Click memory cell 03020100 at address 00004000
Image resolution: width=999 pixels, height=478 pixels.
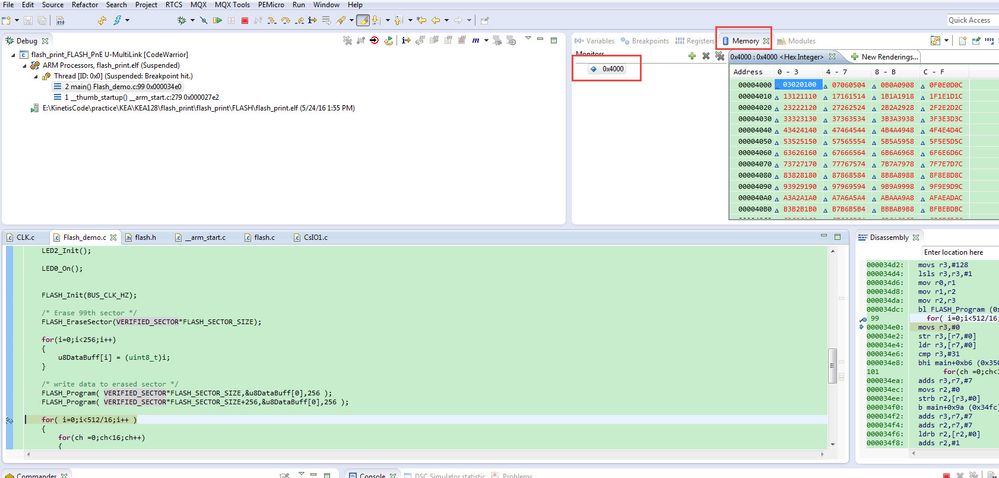pos(799,85)
